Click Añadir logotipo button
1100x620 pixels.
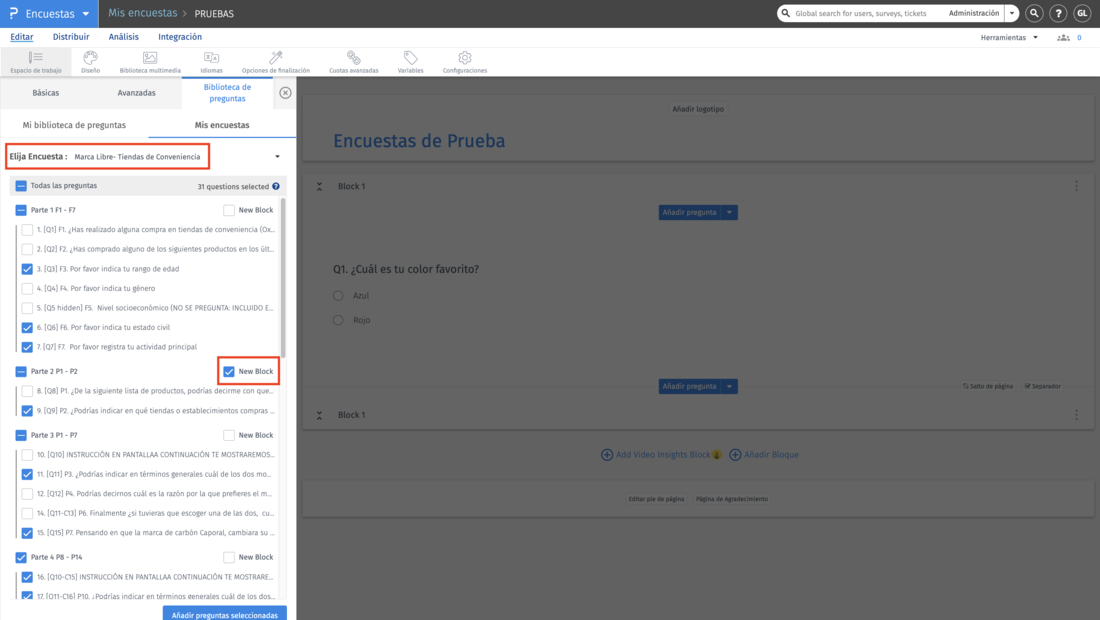coord(698,109)
